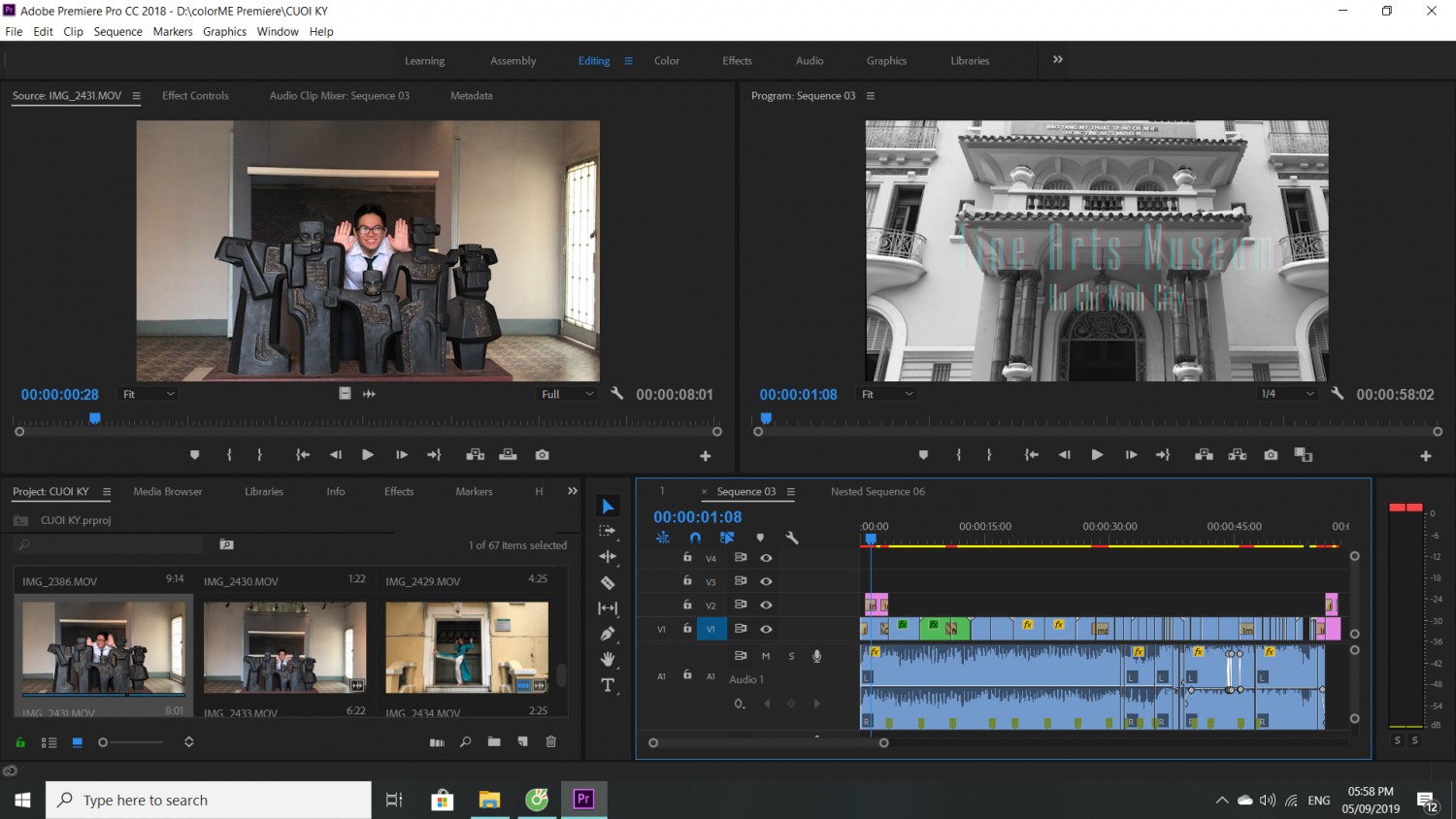
Task: Open timeline display settings wrench
Action: 791,538
